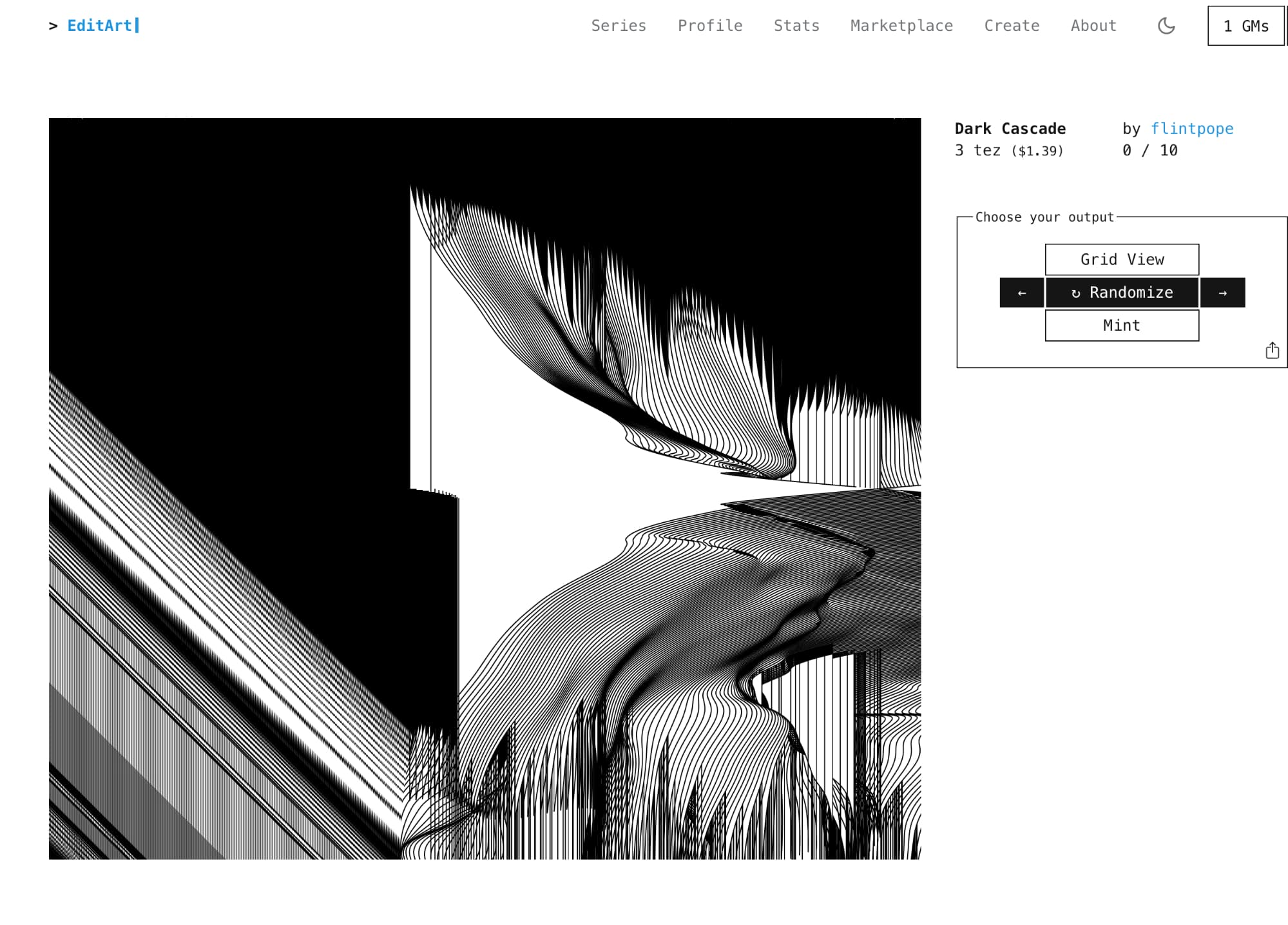This screenshot has height=925, width=1288.
Task: Visit flintpope's artist profile
Action: (1192, 128)
